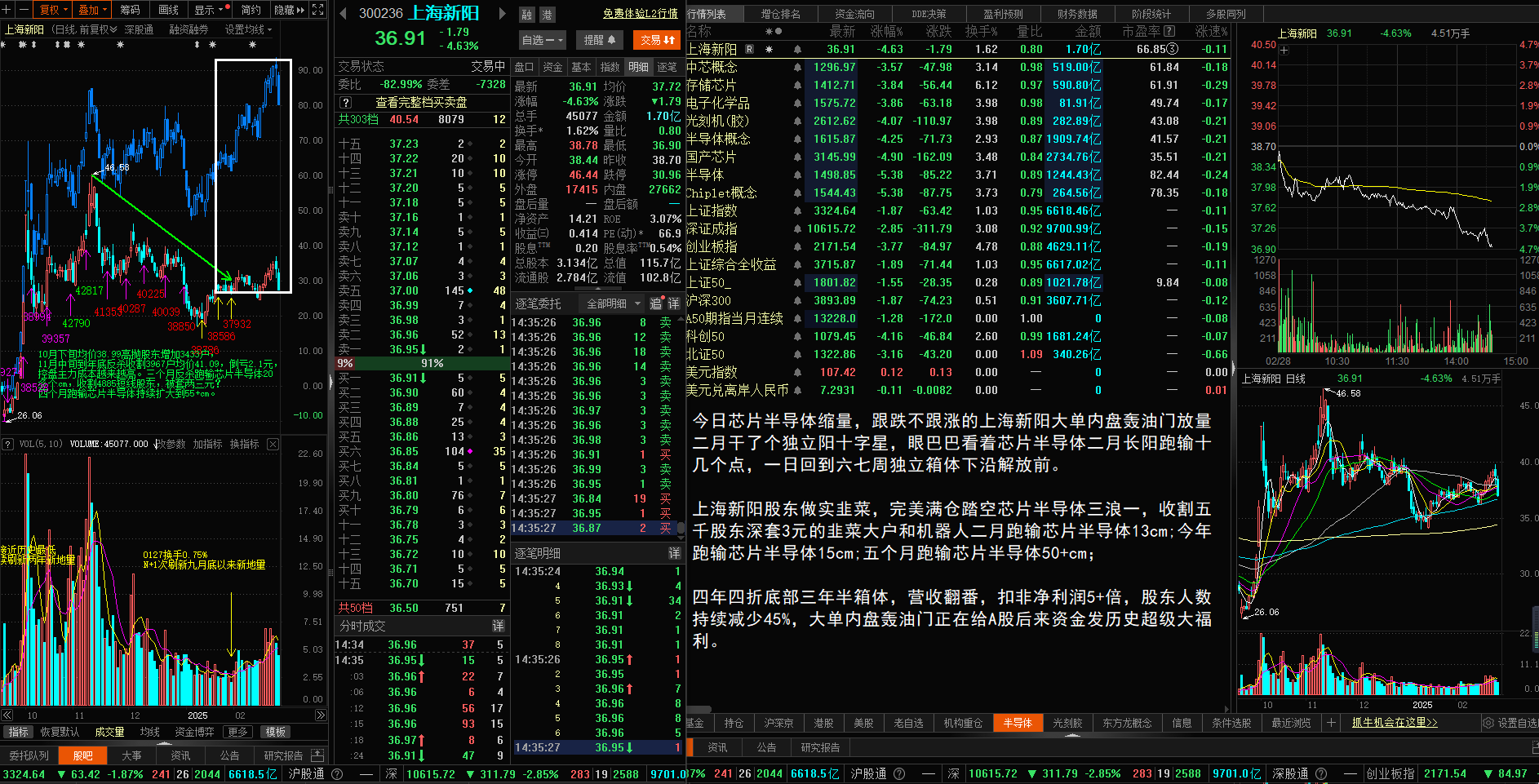
Task: Select the 资金博弈 indicator
Action: [194, 732]
